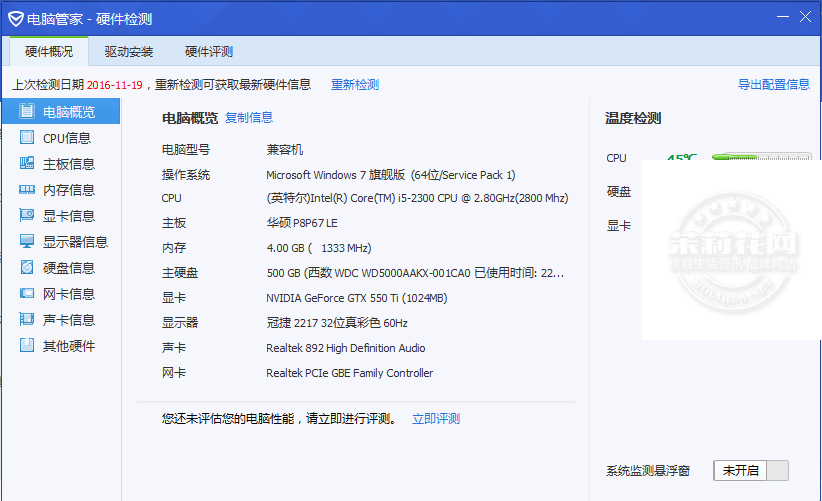Click the Microsoft Windows 7 旗舰版 value

[391, 175]
